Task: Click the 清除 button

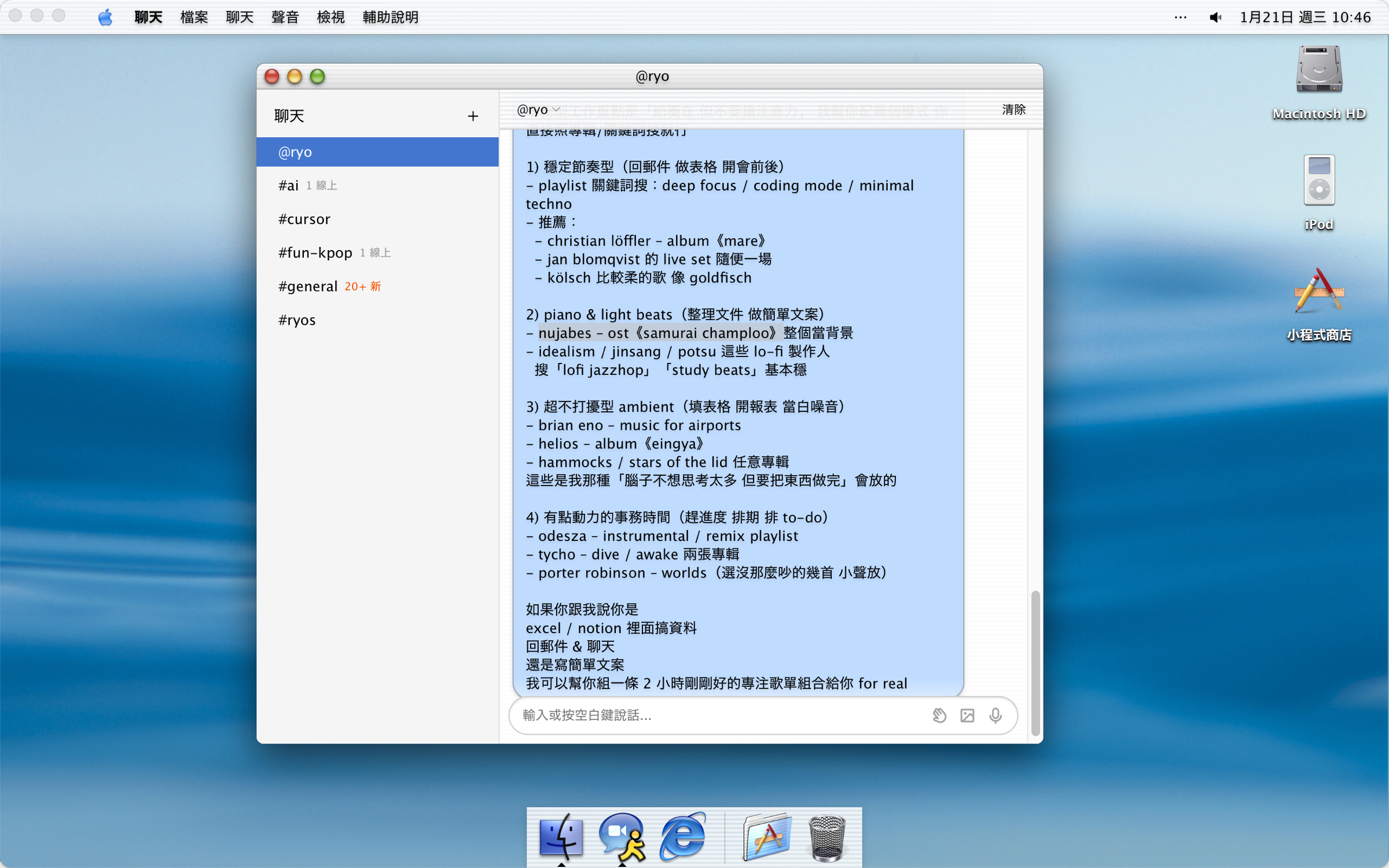Action: 1013,109
